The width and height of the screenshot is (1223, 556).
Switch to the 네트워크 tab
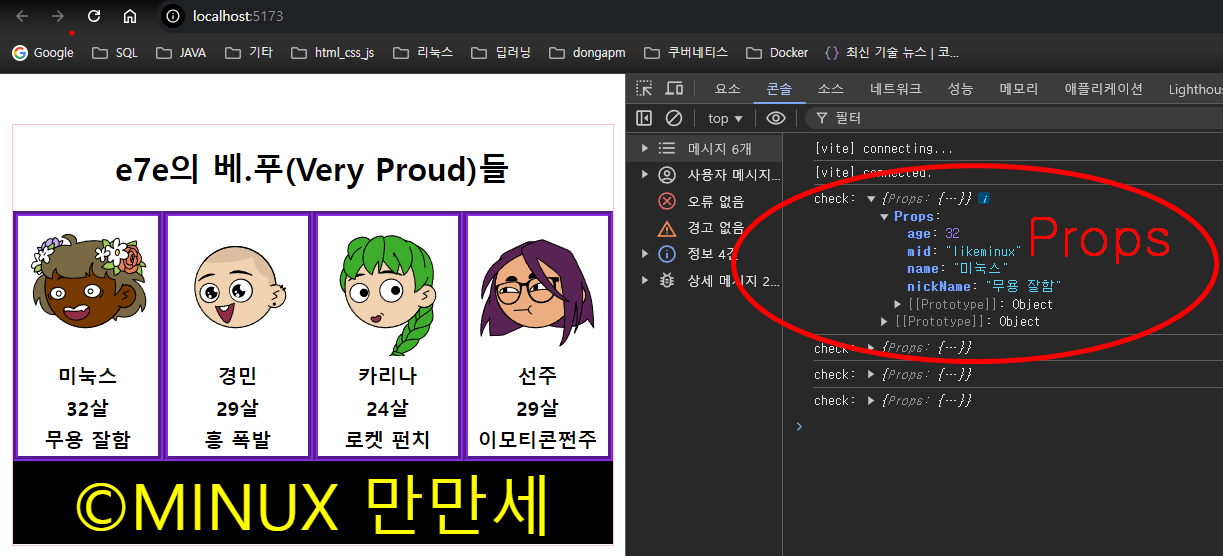(895, 89)
